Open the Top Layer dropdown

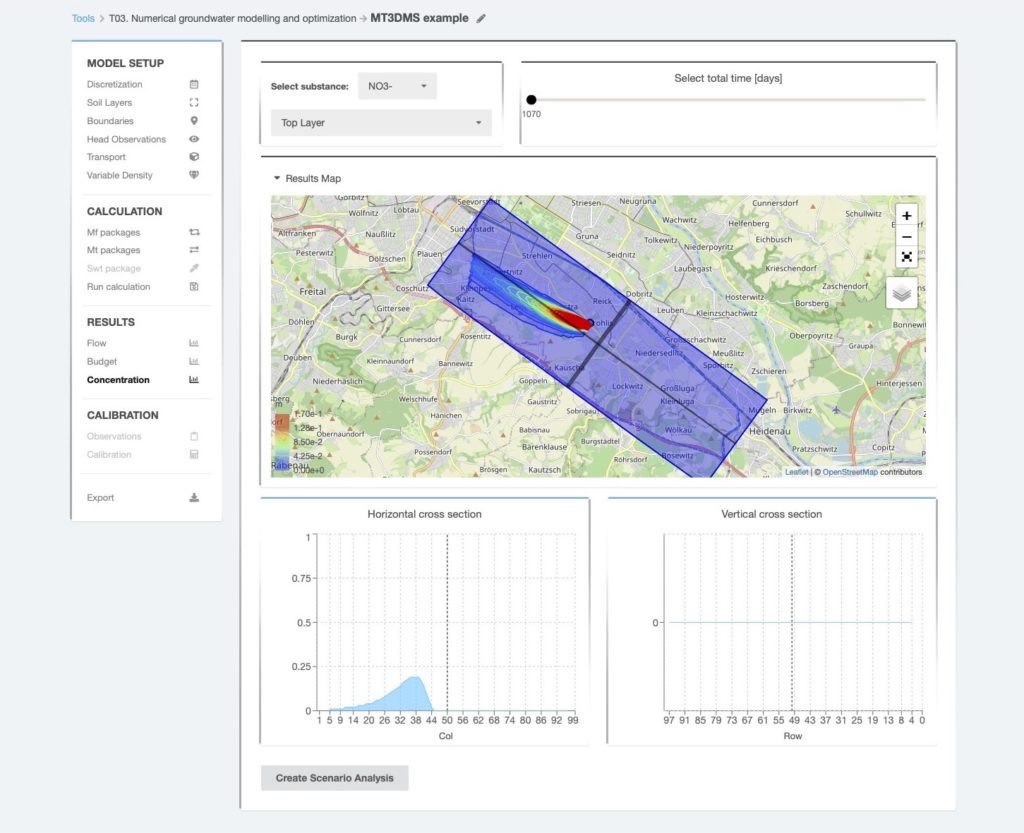(381, 122)
